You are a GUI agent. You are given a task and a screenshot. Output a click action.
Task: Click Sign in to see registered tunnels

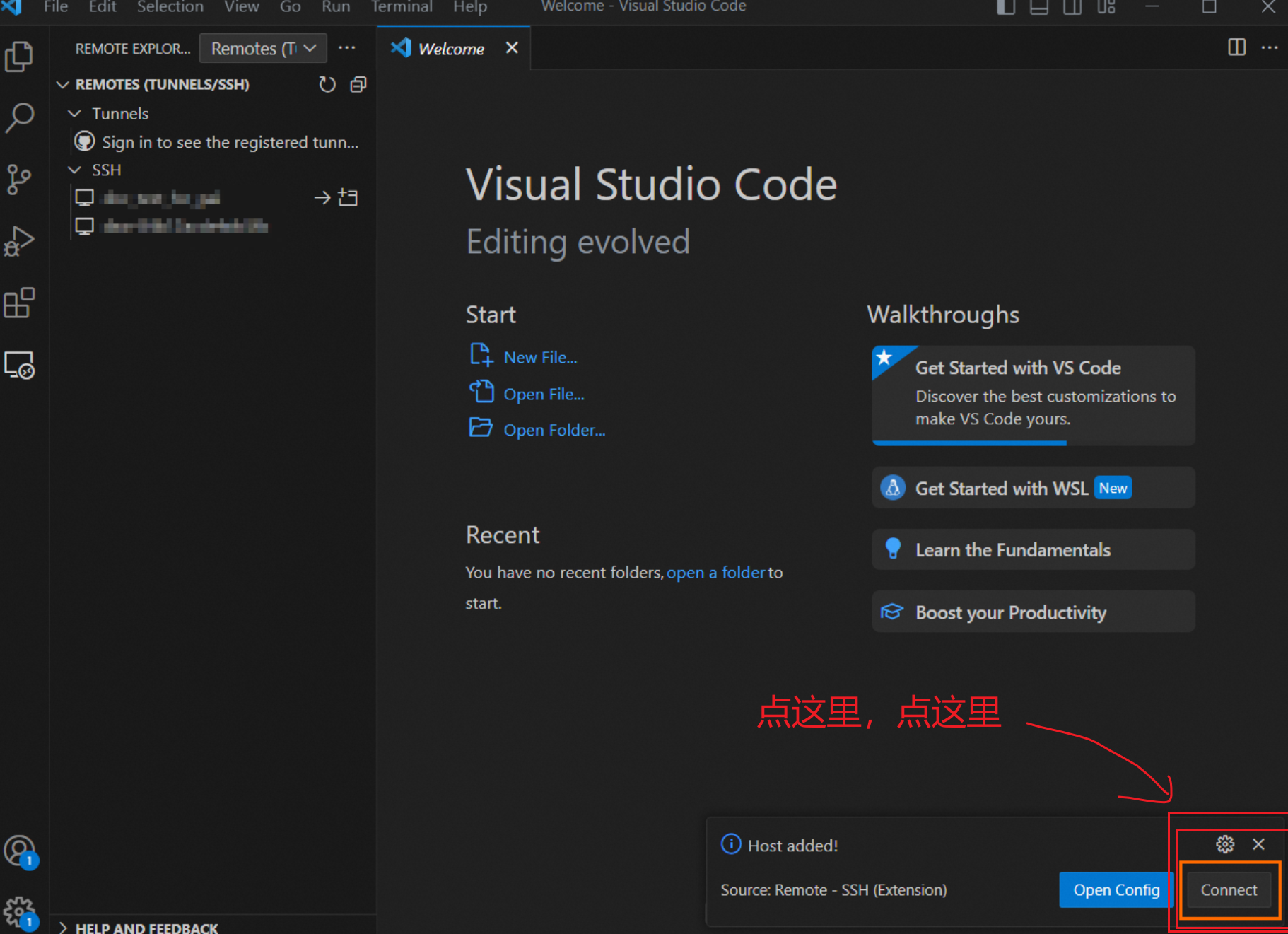[x=230, y=142]
